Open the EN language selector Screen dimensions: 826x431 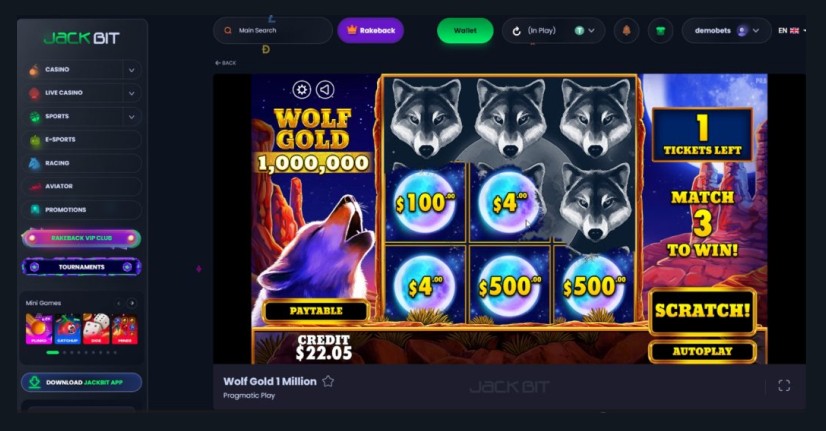click(792, 31)
